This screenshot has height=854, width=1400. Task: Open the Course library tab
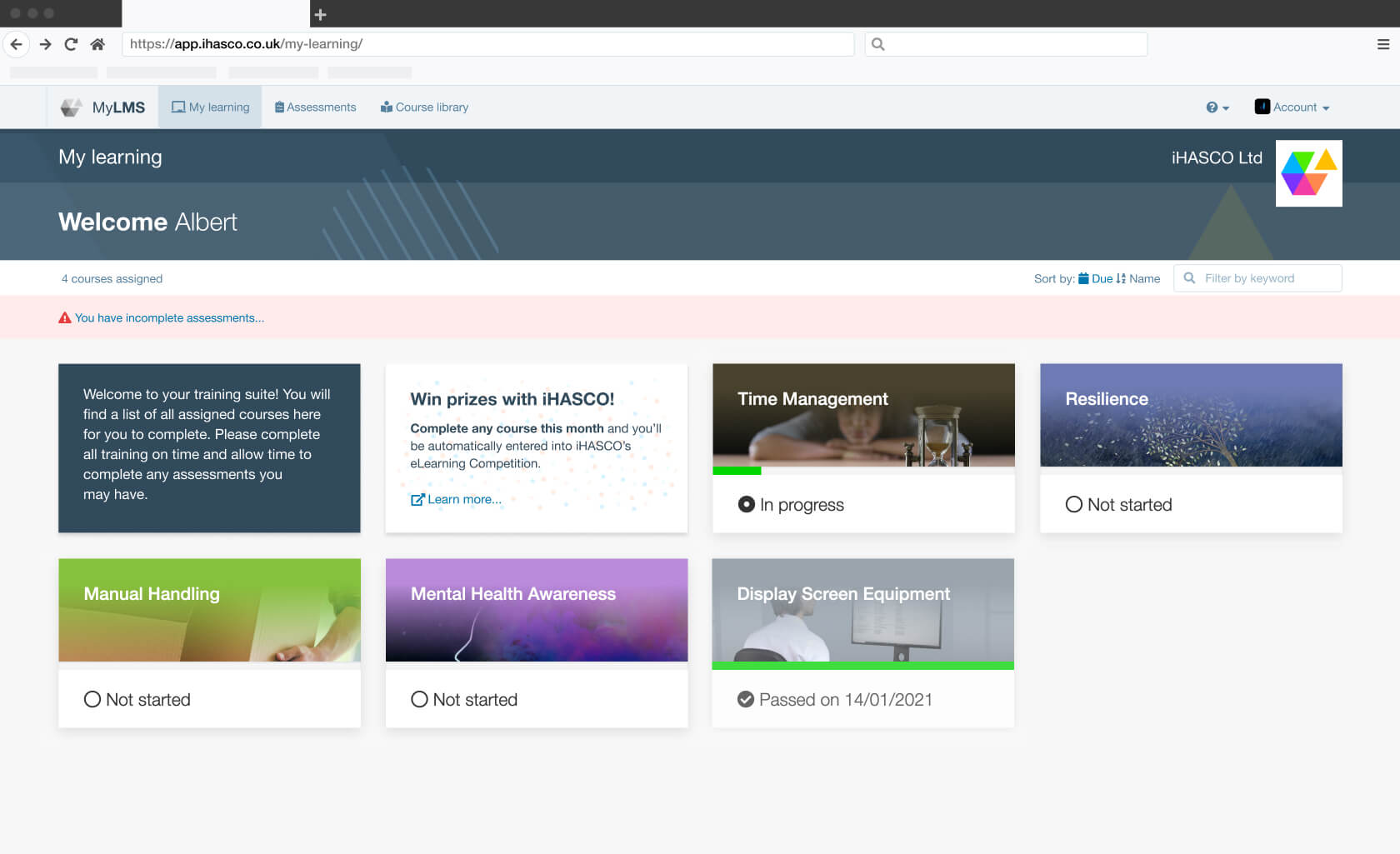pyautogui.click(x=424, y=107)
